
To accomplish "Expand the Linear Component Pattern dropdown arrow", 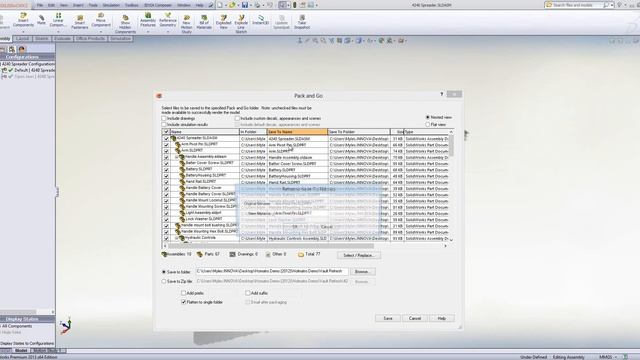I will coord(58,31).
